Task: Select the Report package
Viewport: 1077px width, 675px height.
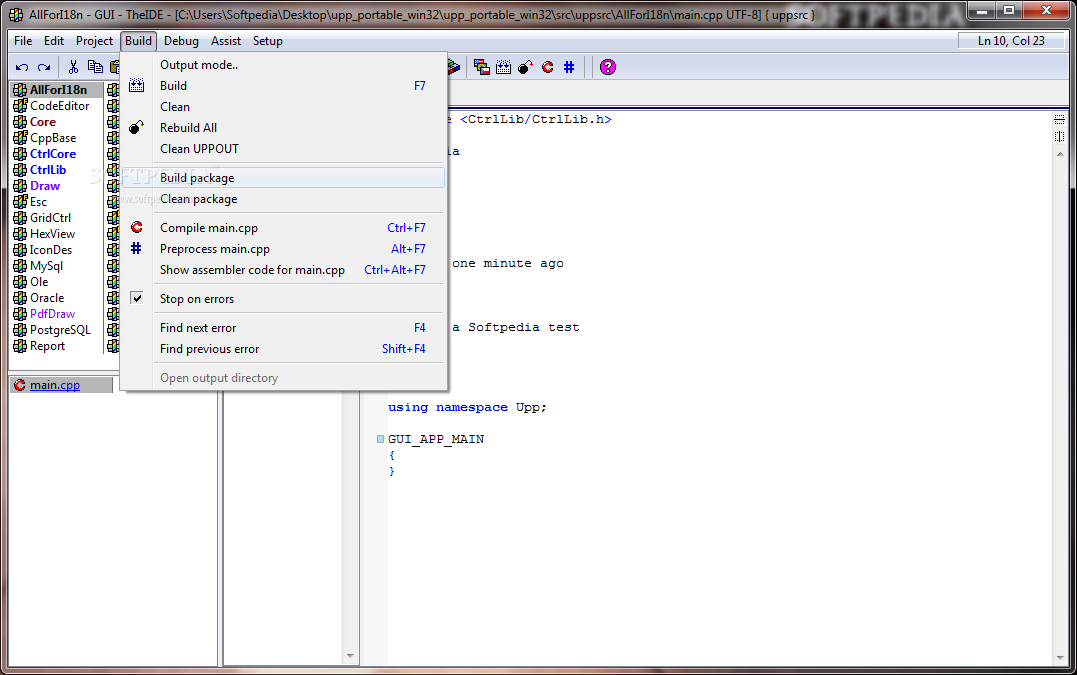Action: coord(57,346)
